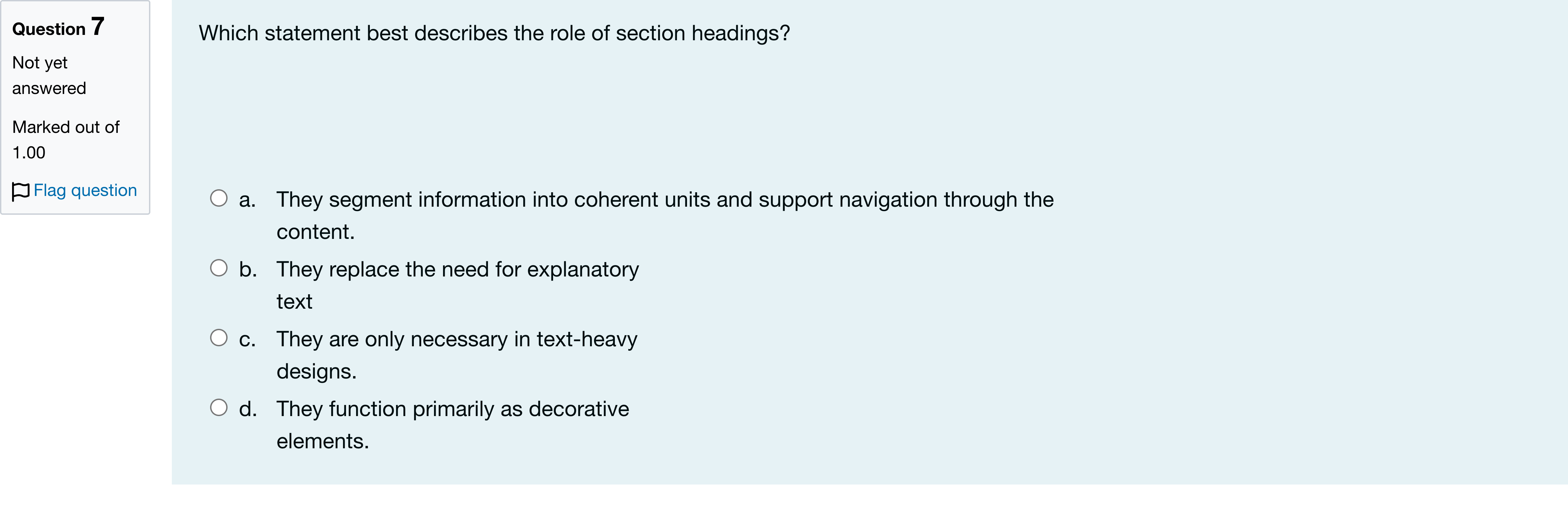Click the answer text 'function primarily as decorative elements'
The width and height of the screenshot is (1568, 506).
pos(453,424)
